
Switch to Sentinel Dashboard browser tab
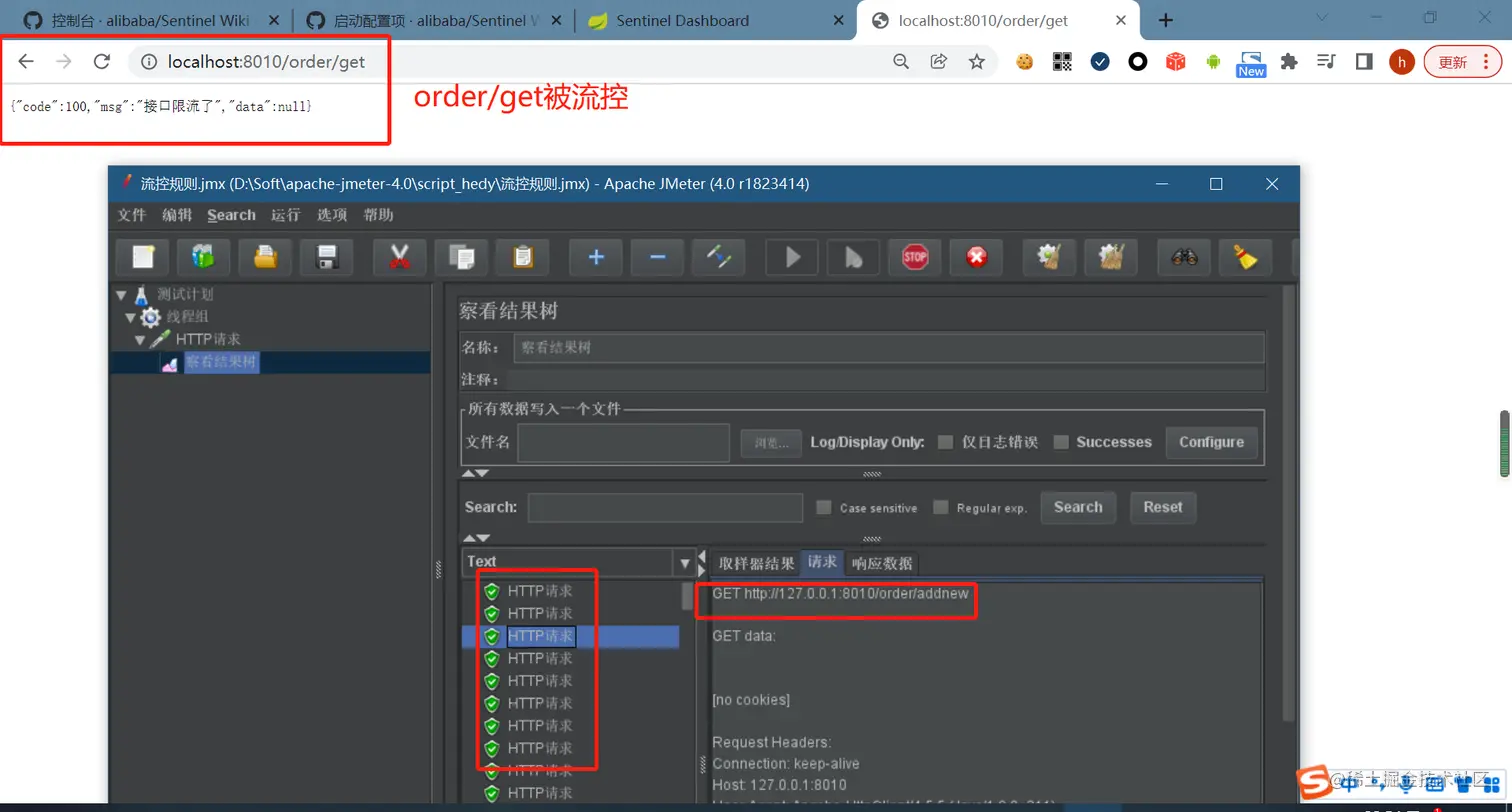click(714, 20)
